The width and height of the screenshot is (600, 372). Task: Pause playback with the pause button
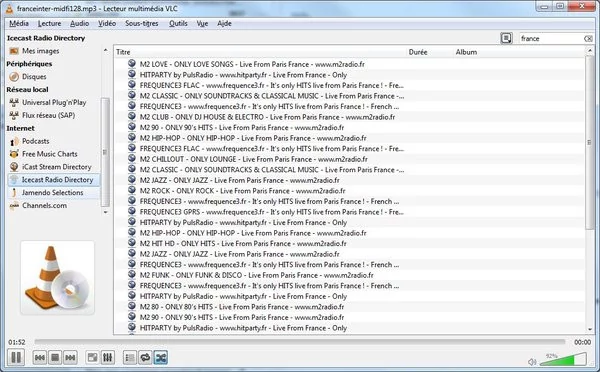pyautogui.click(x=16, y=357)
